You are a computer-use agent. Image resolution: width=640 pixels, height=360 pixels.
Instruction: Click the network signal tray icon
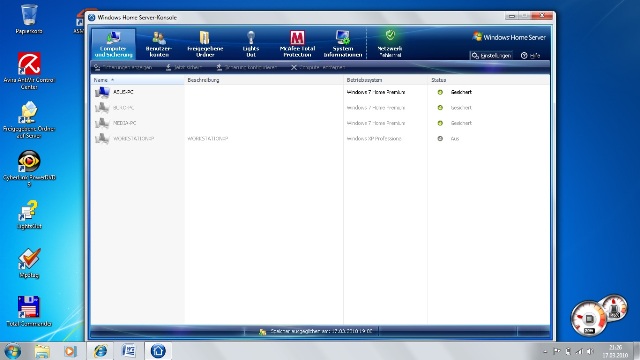click(579, 351)
